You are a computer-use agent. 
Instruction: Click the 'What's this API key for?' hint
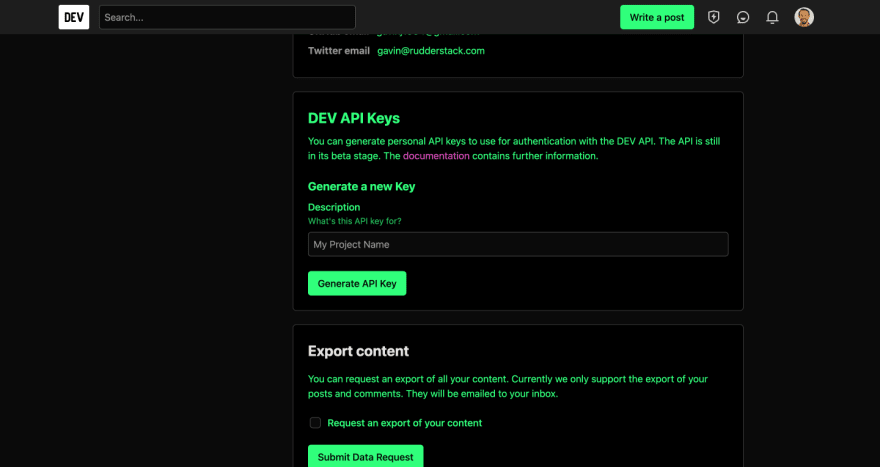[354, 221]
